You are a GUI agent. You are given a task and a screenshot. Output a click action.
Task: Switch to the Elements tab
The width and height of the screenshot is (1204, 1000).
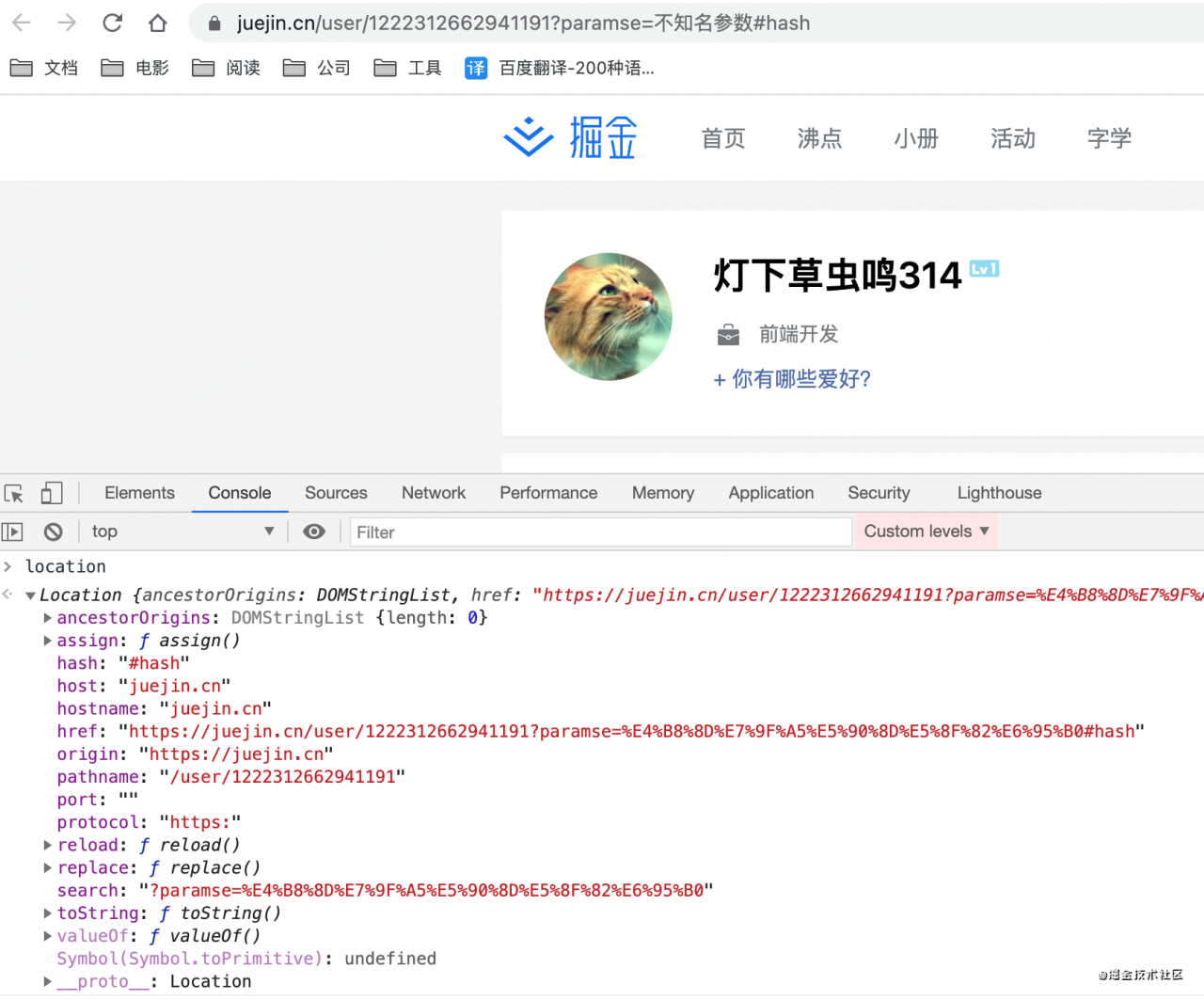[139, 492]
